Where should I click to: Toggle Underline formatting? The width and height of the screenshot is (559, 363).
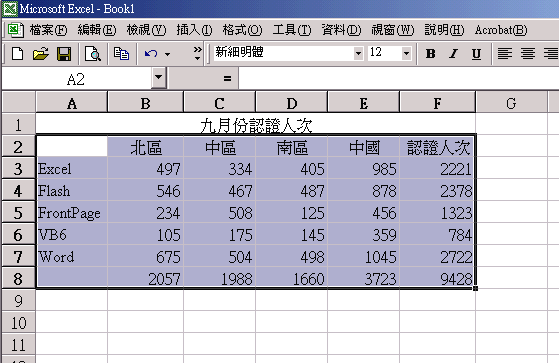(476, 54)
